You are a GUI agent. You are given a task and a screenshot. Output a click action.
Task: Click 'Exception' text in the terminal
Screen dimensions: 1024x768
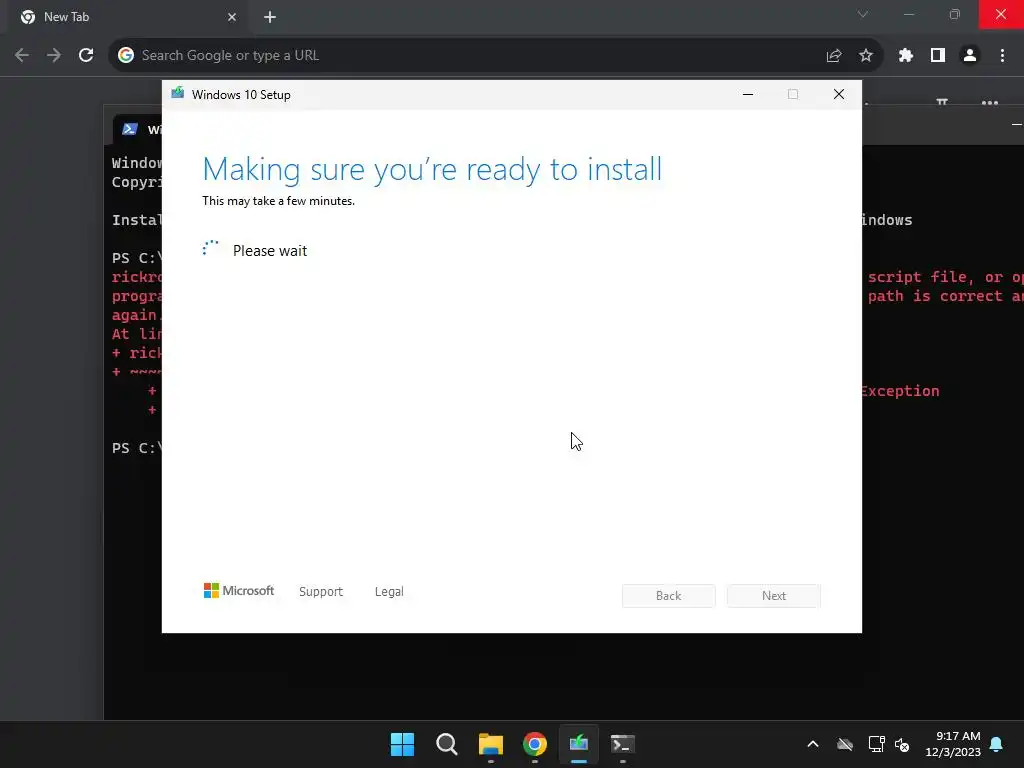(x=901, y=391)
